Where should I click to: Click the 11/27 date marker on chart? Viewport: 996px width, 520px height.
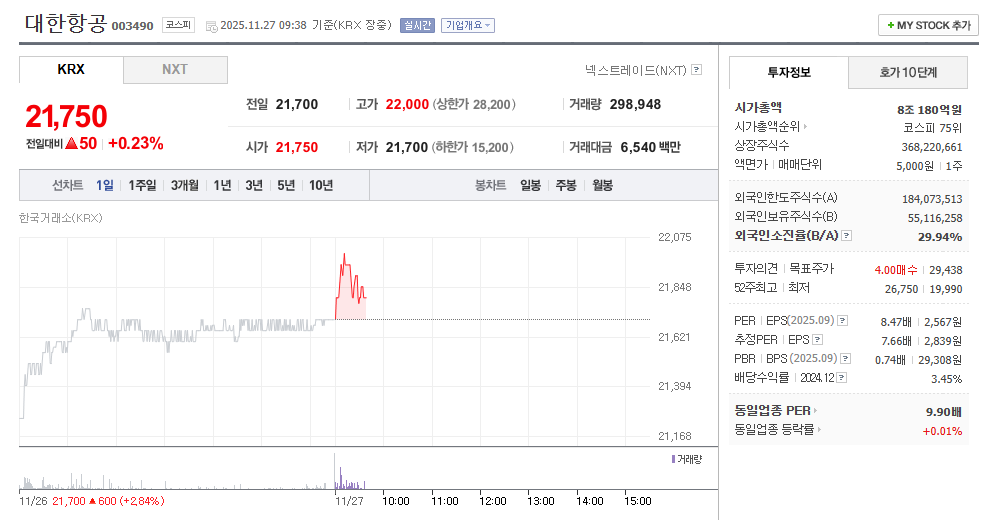(x=349, y=501)
